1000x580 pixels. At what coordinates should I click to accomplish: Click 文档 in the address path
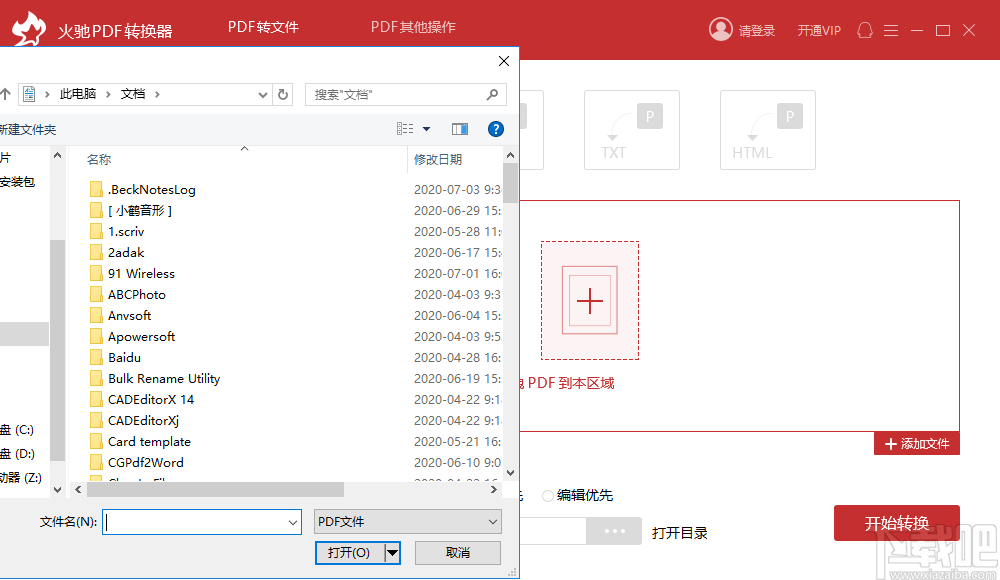pos(133,94)
